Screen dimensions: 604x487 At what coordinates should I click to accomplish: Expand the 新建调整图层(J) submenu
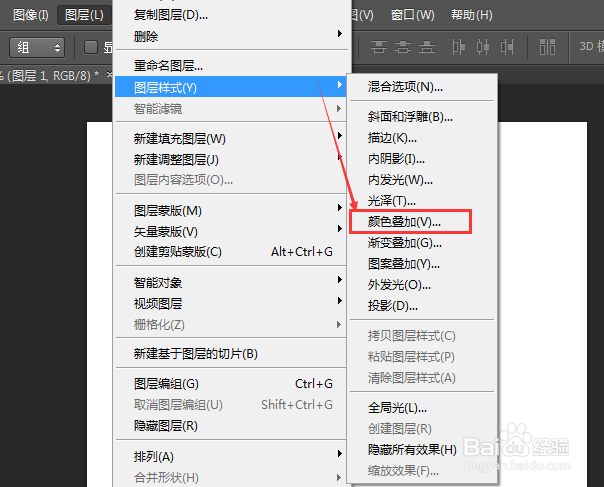[231, 159]
